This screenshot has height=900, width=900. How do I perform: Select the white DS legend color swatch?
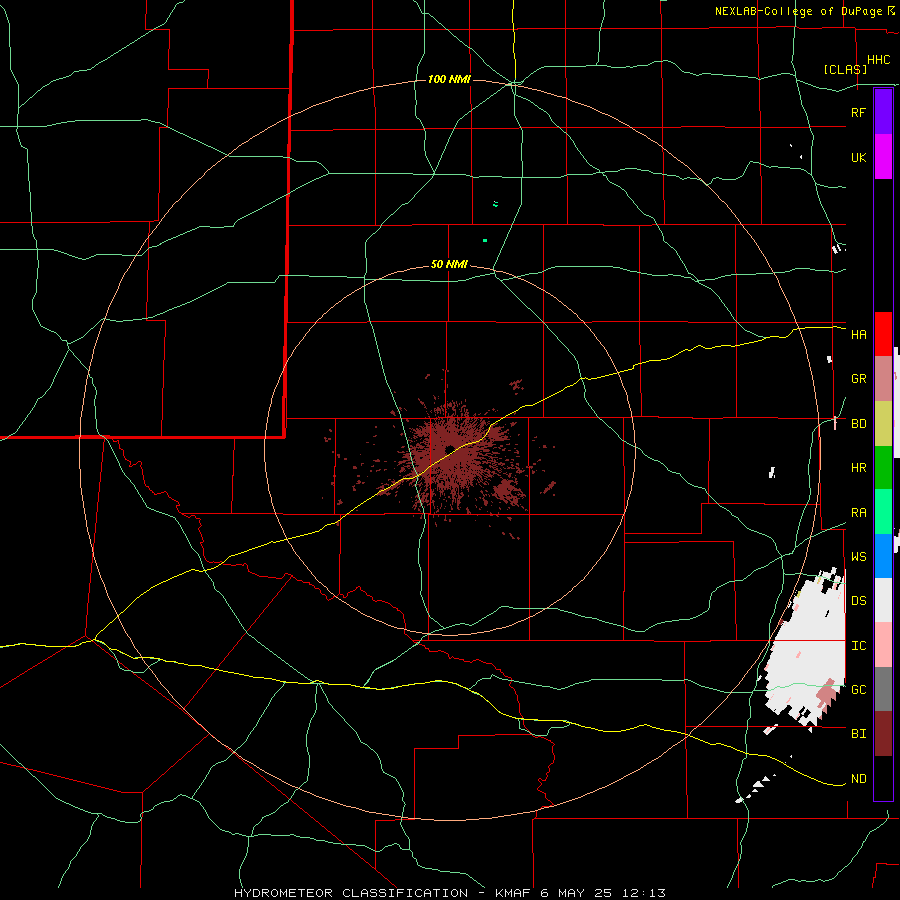point(883,600)
